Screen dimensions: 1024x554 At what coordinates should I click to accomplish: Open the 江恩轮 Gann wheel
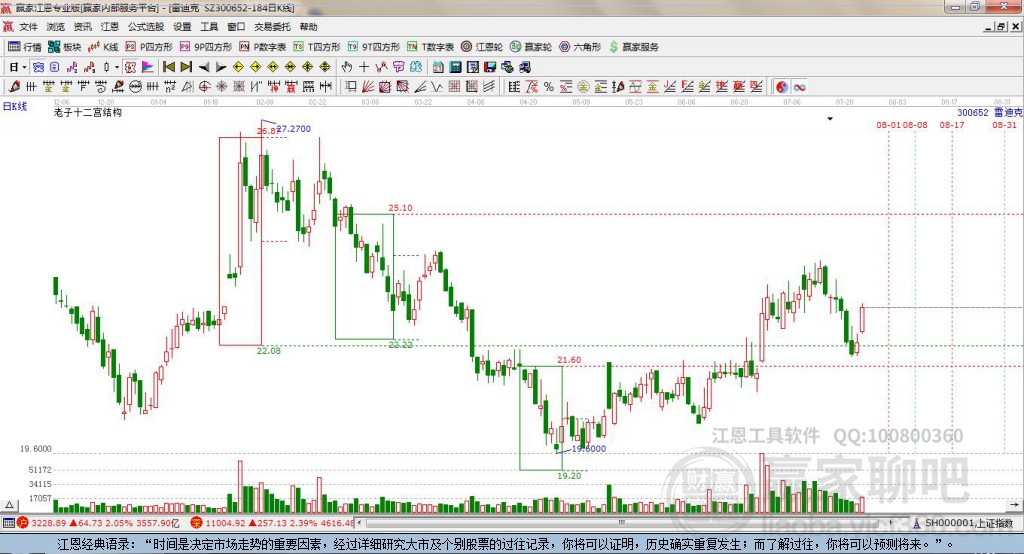(x=482, y=47)
